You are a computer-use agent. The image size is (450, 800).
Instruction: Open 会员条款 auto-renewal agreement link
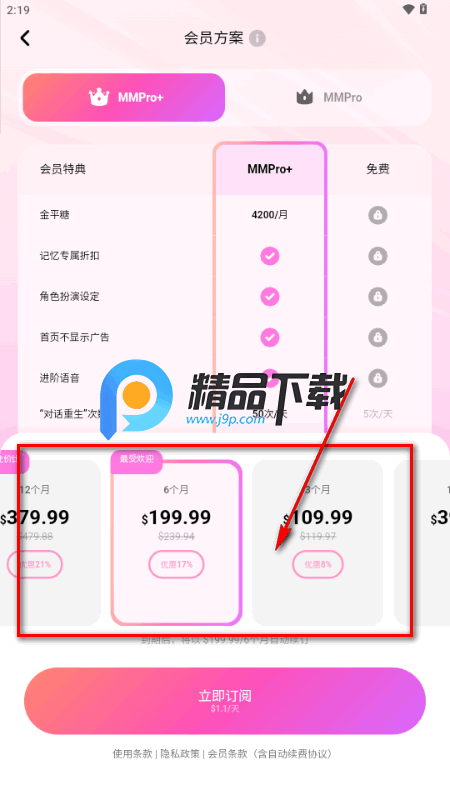[270, 754]
